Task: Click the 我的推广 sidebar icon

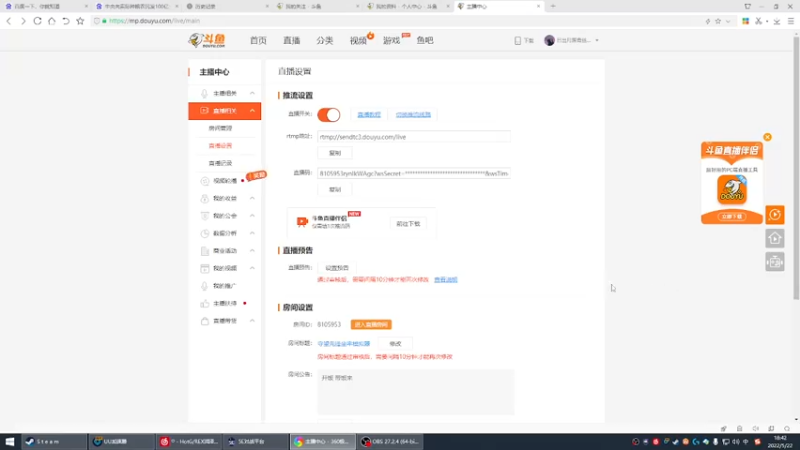Action: [205, 286]
